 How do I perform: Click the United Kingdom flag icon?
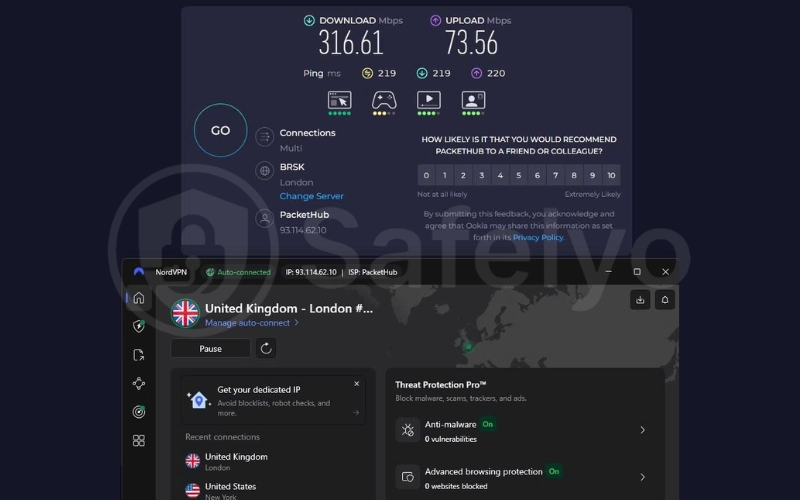[x=185, y=313]
